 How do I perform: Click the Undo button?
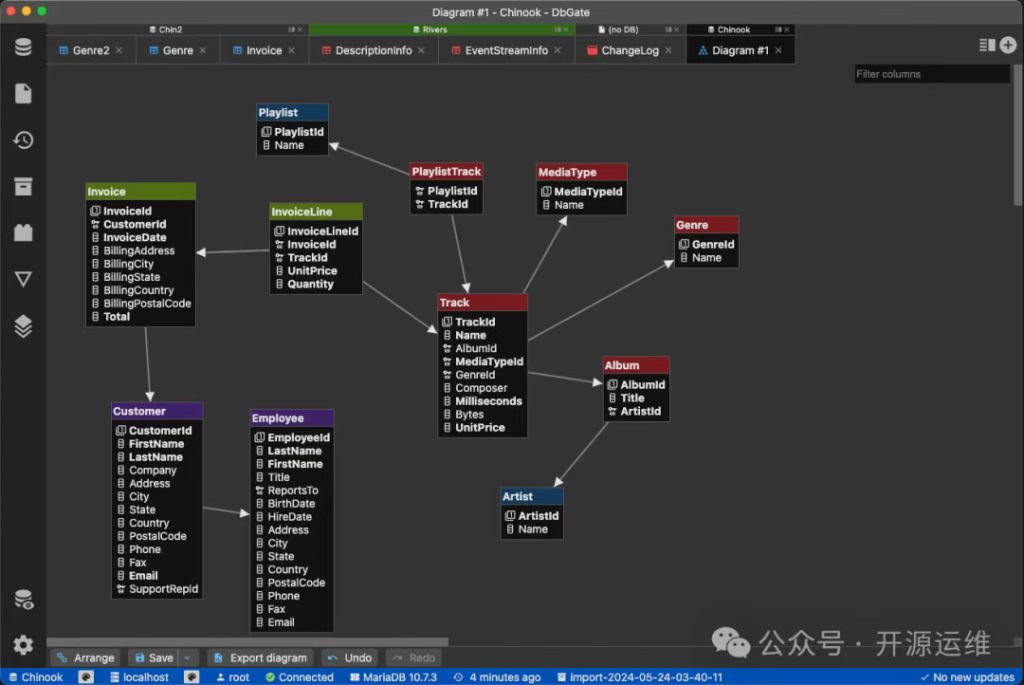tap(350, 658)
